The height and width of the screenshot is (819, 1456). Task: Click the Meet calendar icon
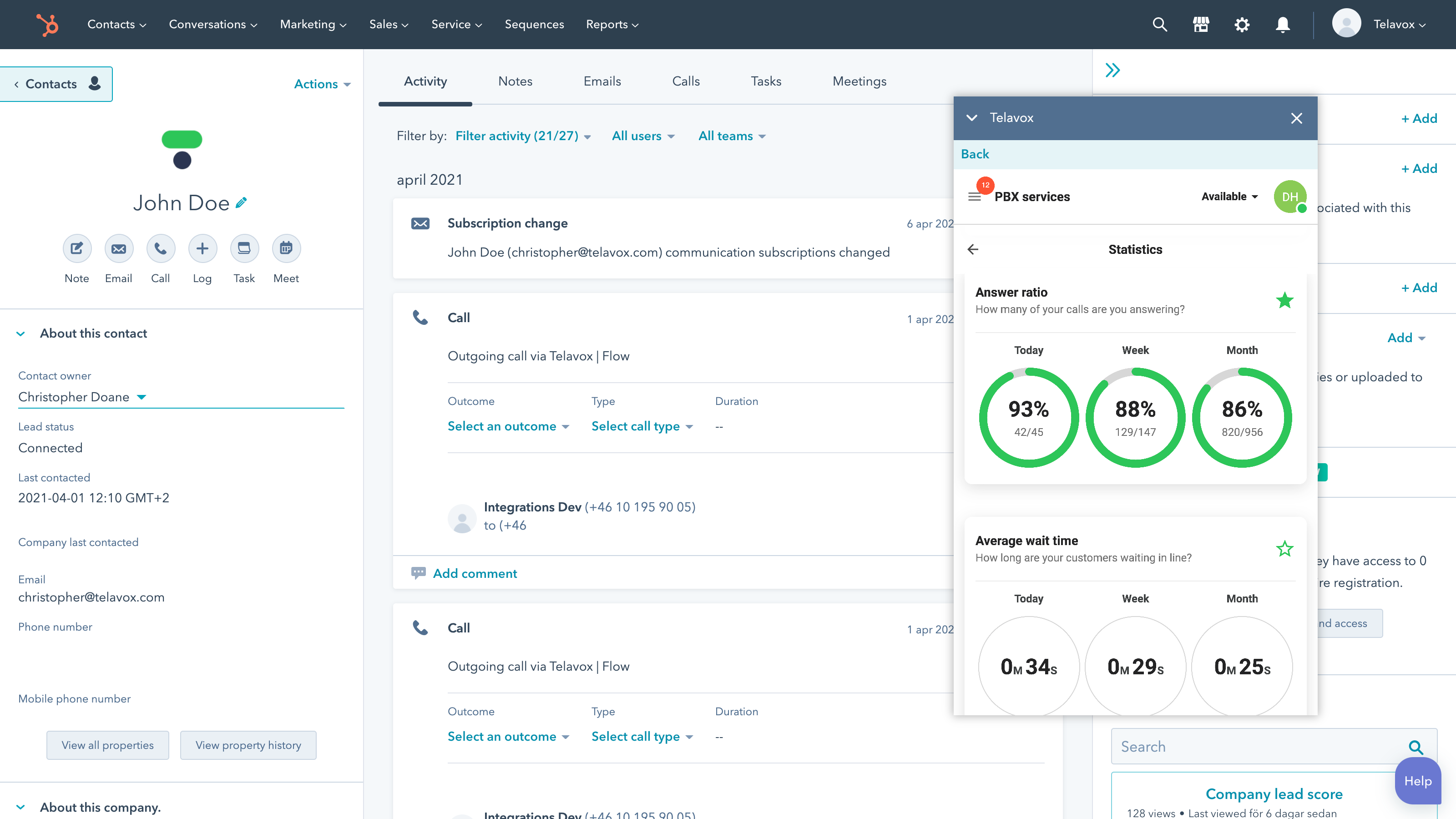click(x=286, y=248)
